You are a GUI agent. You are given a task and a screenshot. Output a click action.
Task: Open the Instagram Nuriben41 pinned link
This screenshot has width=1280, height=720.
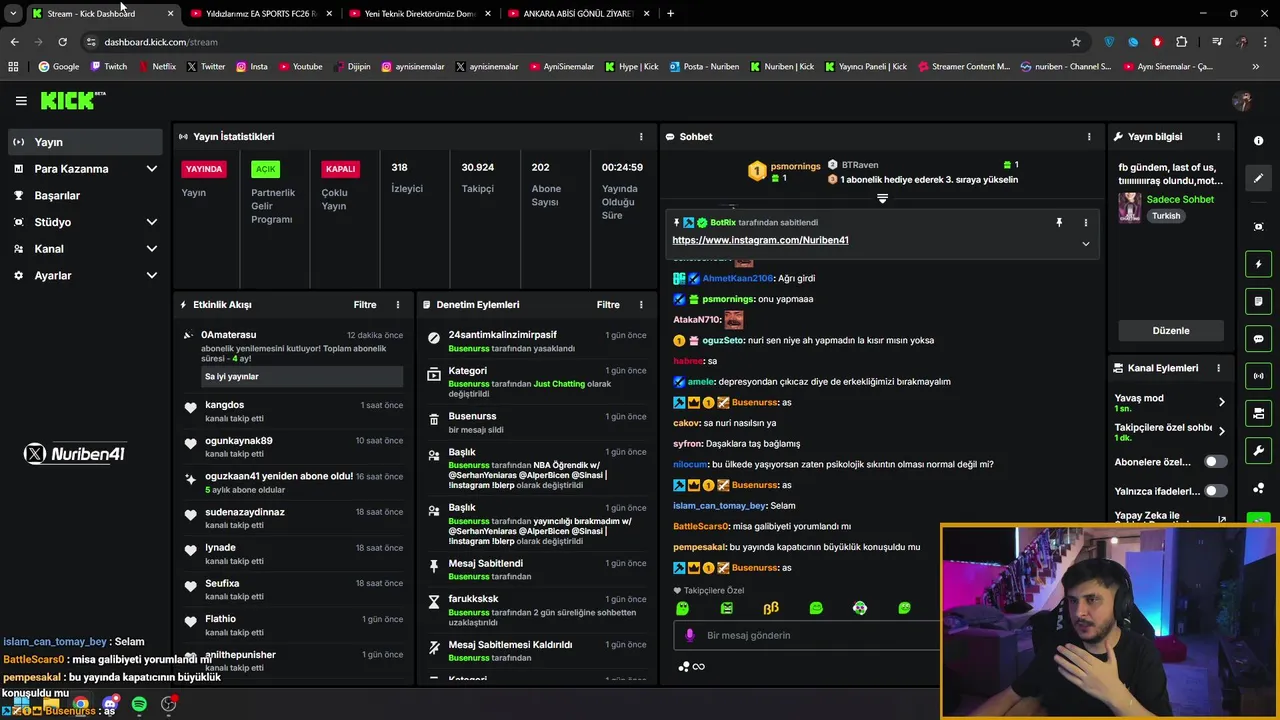tap(760, 241)
